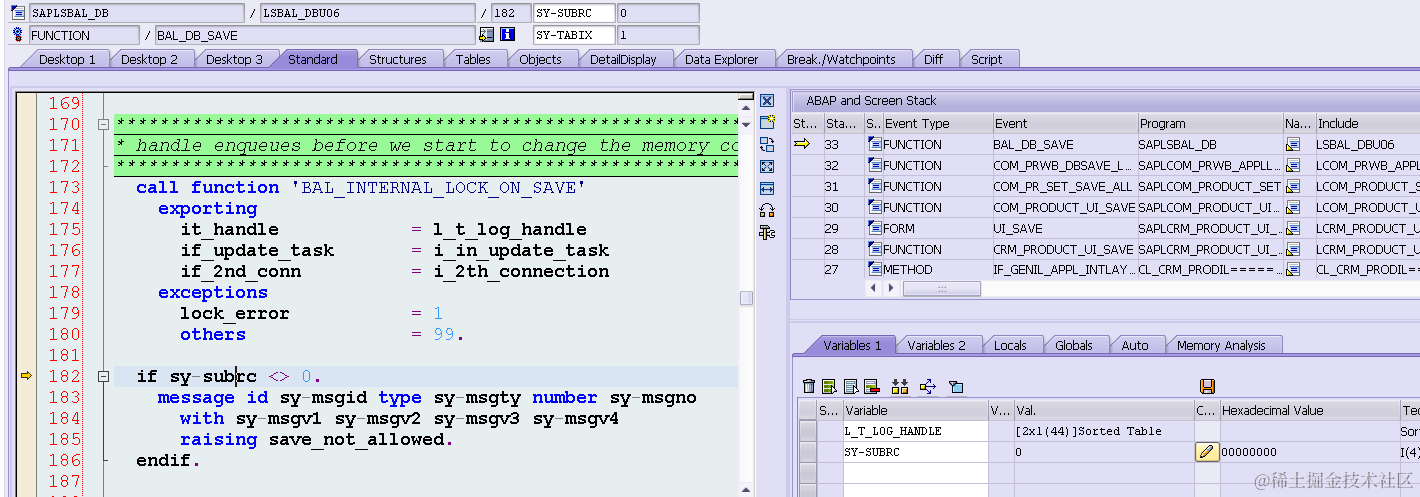Click stack left-arrow scroll button
Screen dimensions: 1420x497
[x=874, y=288]
